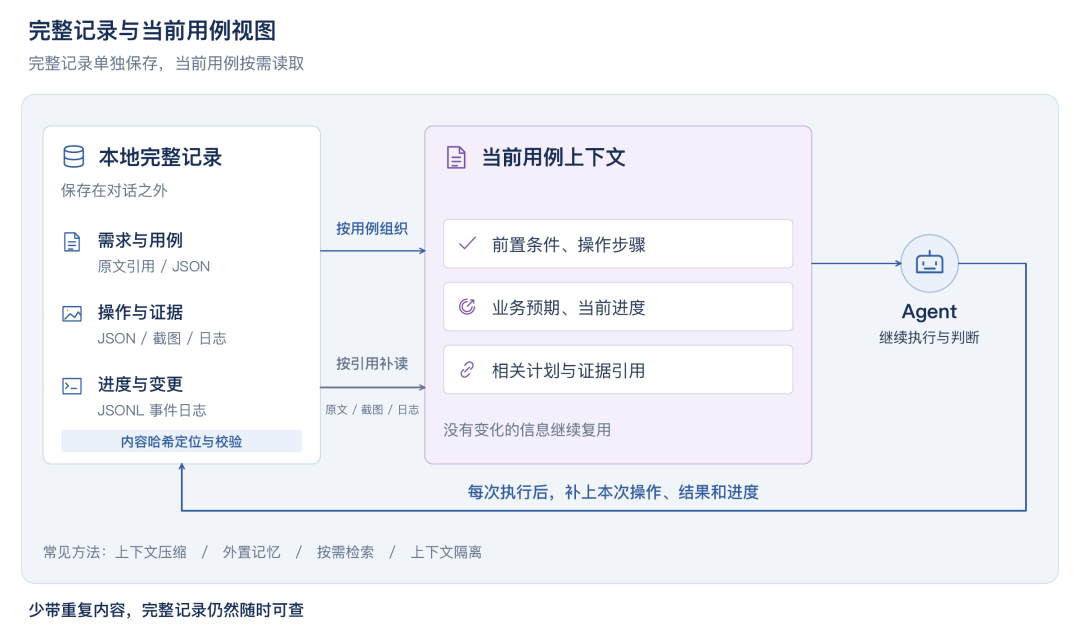Click the 按需检索 method text
This screenshot has width=1080, height=639.
click(x=345, y=552)
